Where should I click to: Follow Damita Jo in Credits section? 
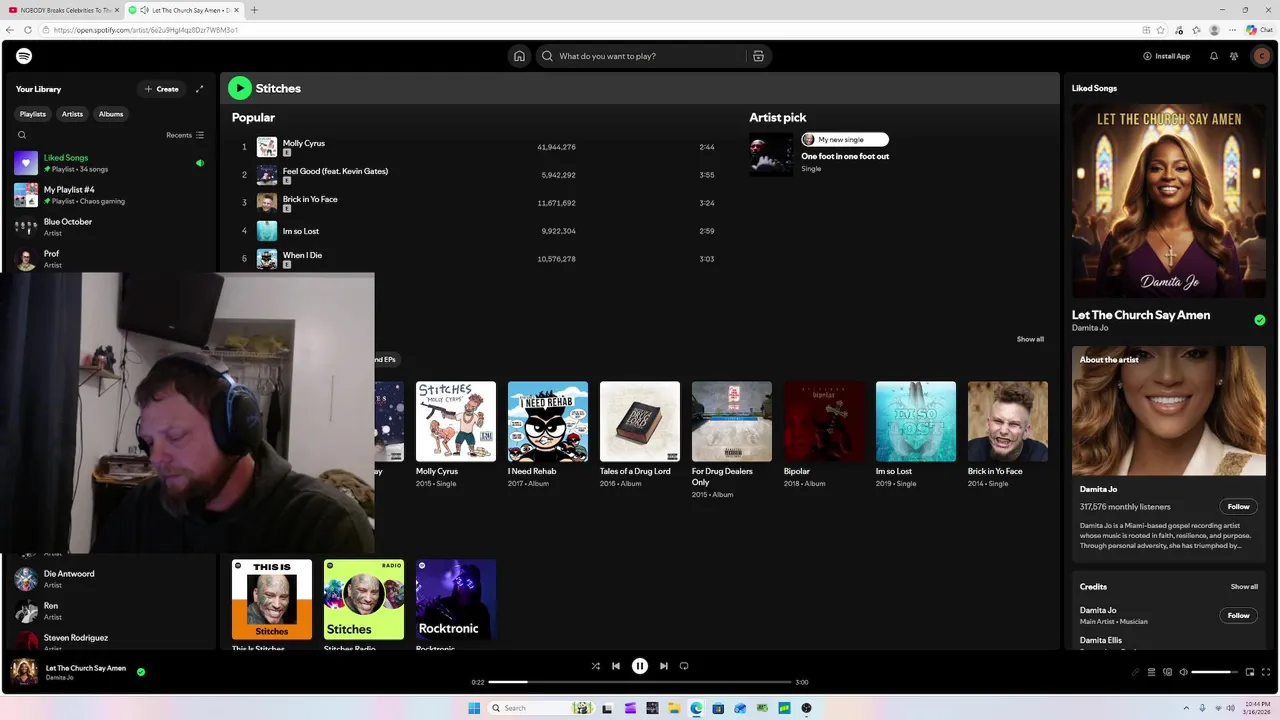click(1239, 616)
